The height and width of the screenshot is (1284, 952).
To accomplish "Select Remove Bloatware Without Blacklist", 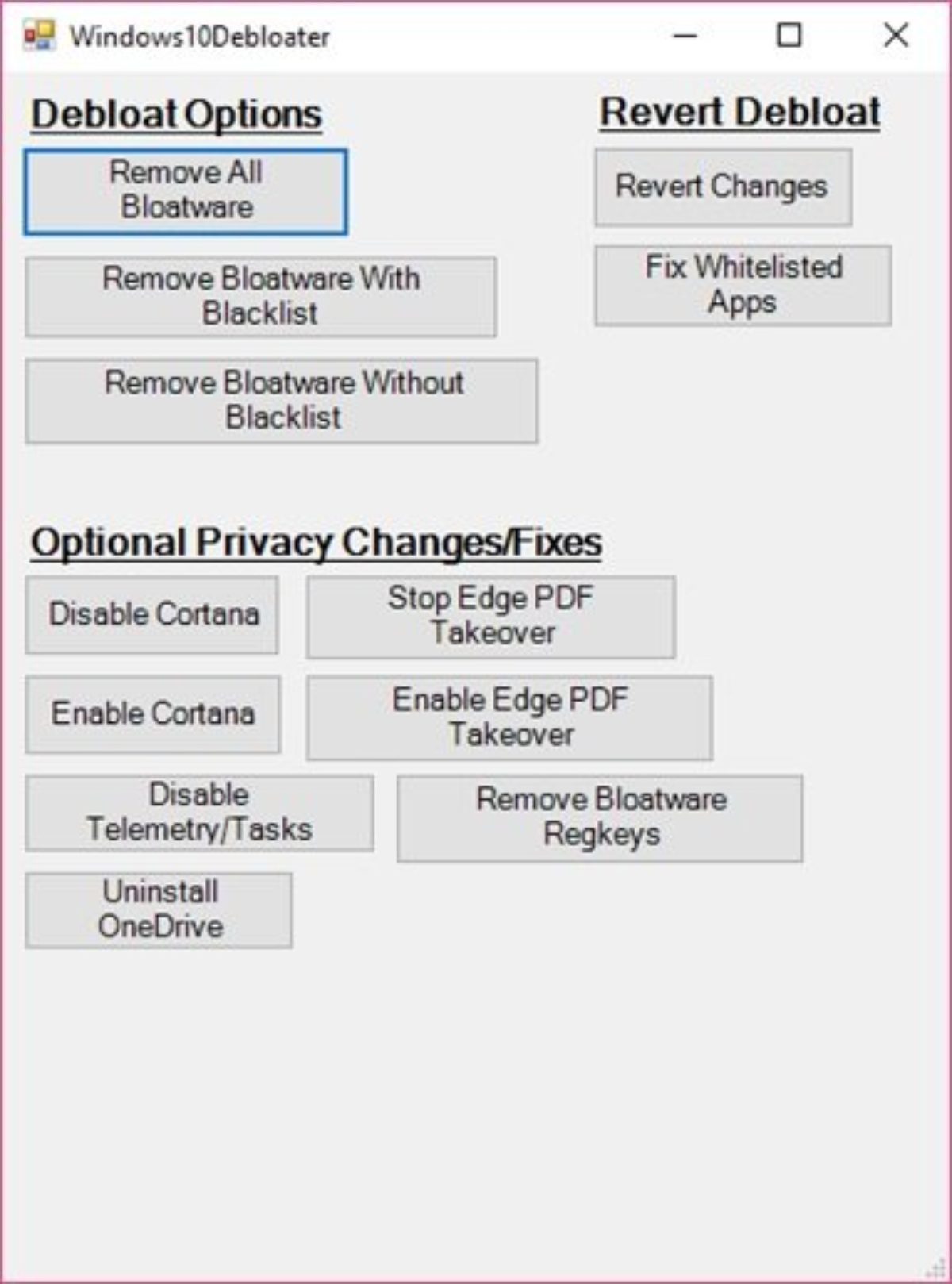I will tap(282, 401).
